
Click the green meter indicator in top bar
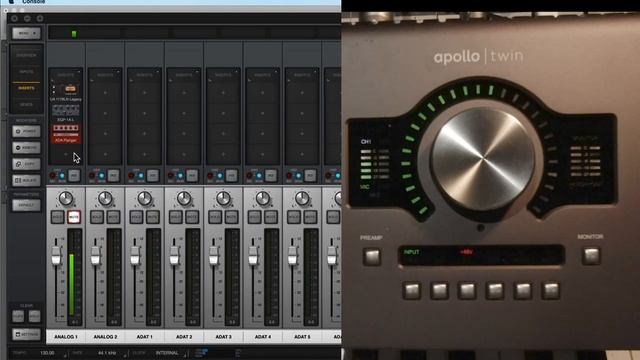[74, 33]
